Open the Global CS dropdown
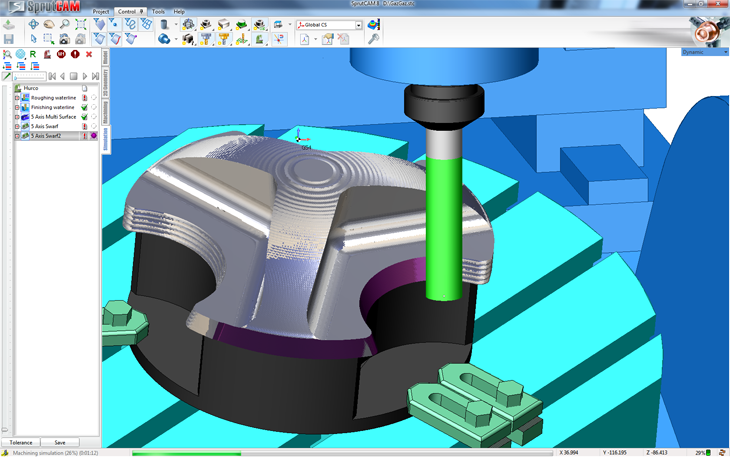The width and height of the screenshot is (730, 457). [358, 25]
